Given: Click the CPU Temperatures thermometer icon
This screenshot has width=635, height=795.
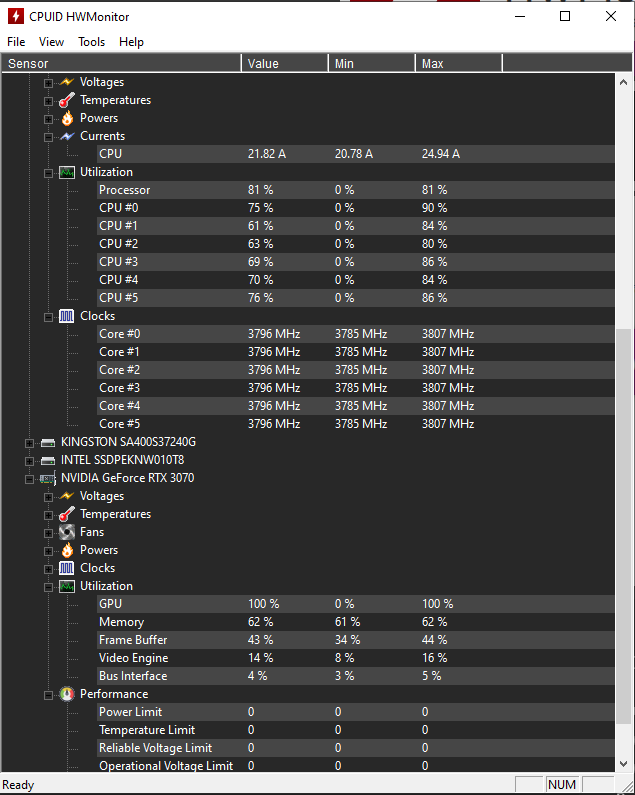Looking at the screenshot, I should pyautogui.click(x=67, y=100).
